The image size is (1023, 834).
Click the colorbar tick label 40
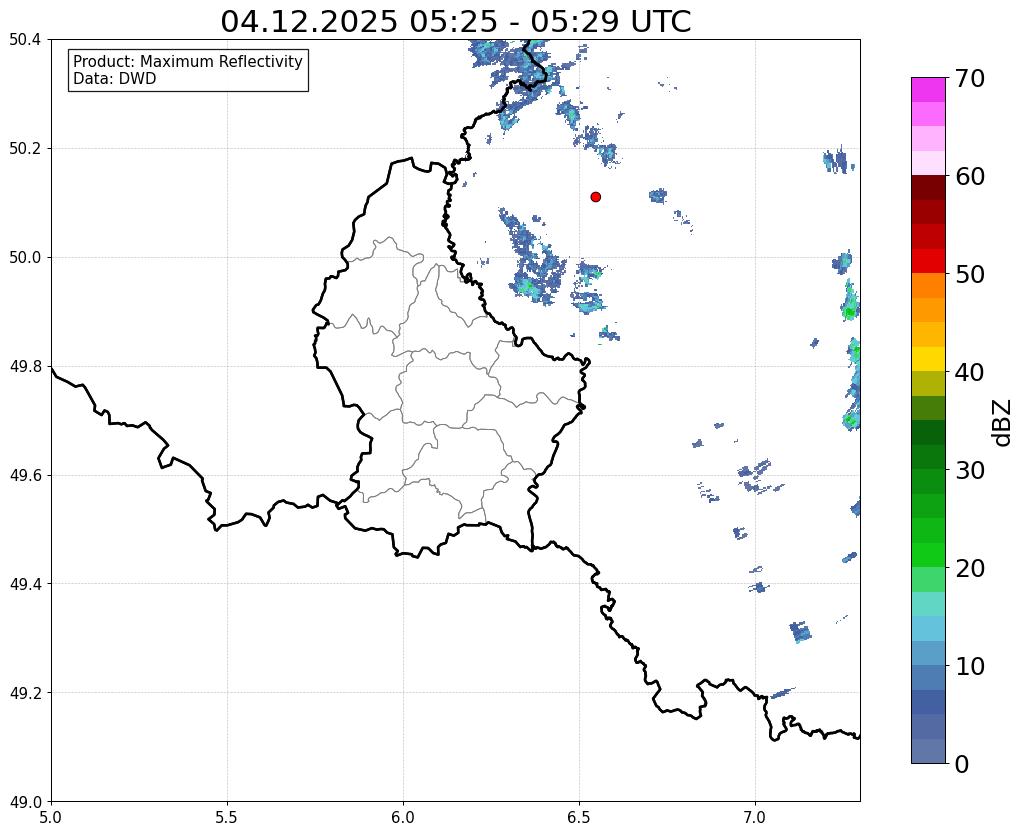pyautogui.click(x=969, y=372)
